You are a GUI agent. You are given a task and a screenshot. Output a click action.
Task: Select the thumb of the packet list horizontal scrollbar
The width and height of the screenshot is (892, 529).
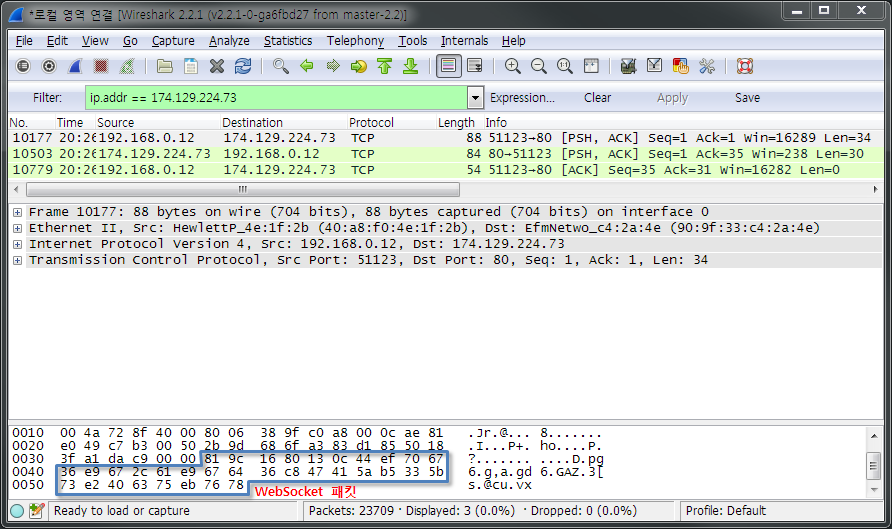pyautogui.click(x=243, y=189)
